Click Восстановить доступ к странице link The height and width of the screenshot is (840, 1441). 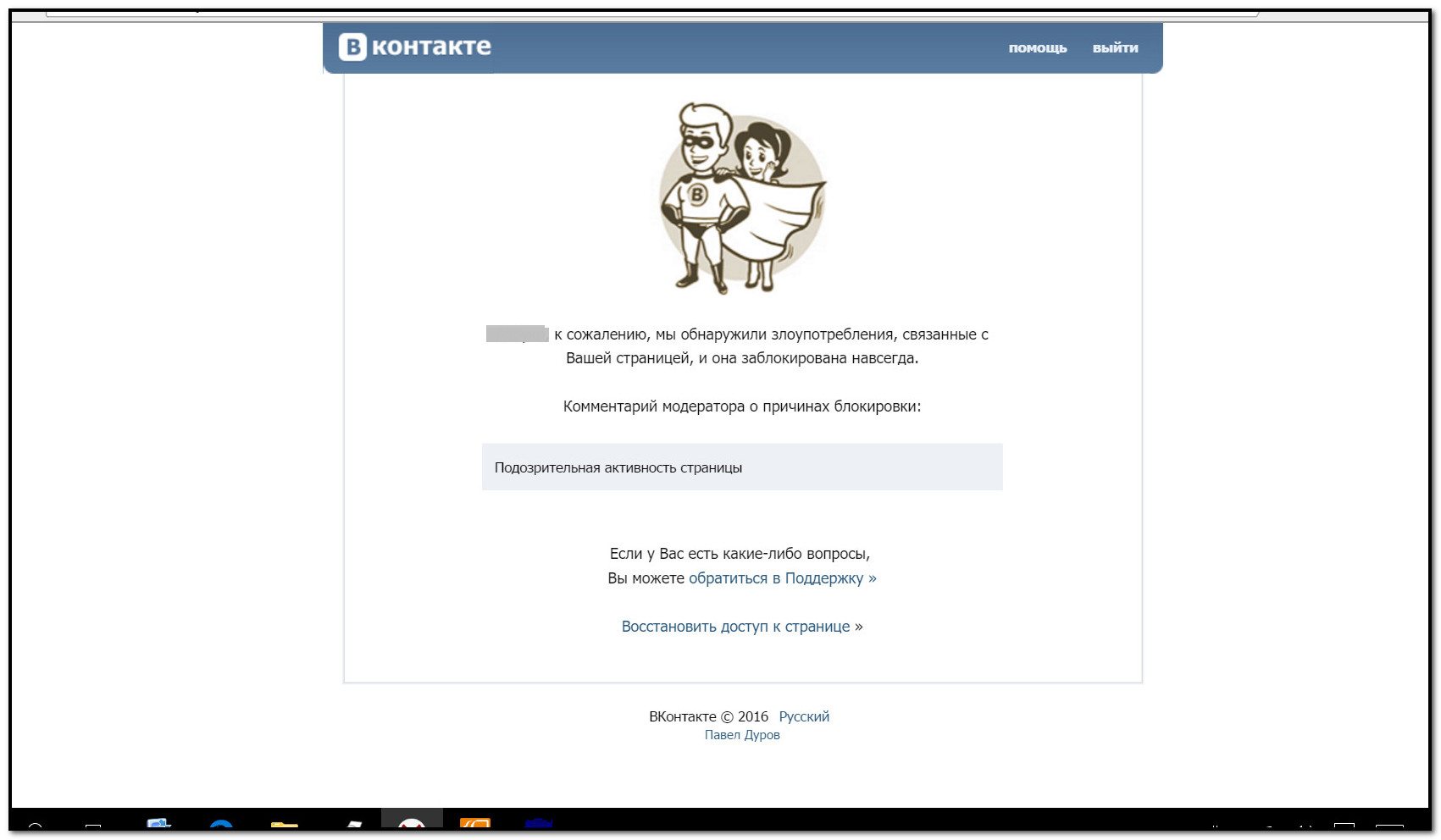pos(735,627)
